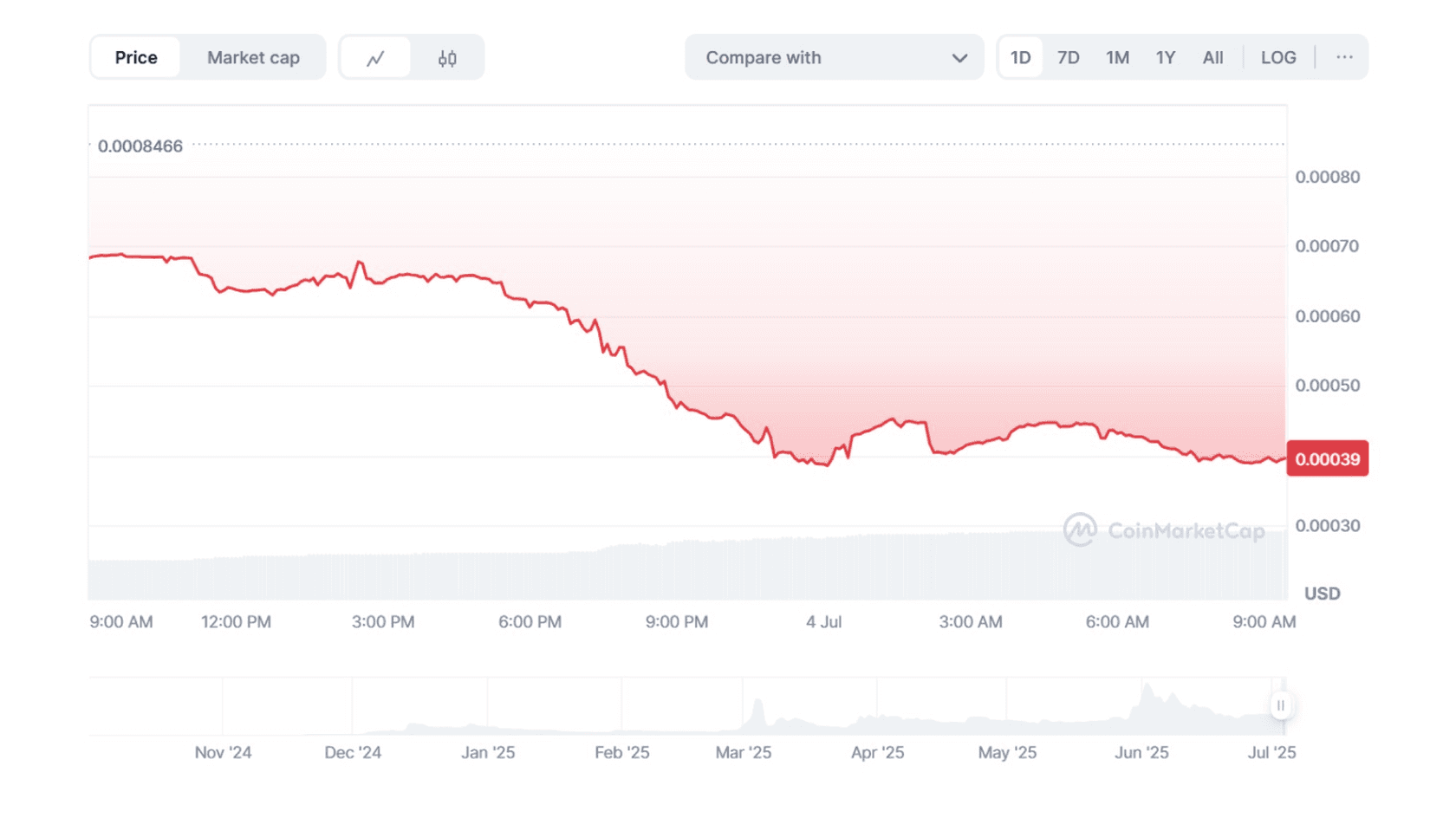Switch to line chart view icon
The image size is (1456, 818).
[x=375, y=58]
